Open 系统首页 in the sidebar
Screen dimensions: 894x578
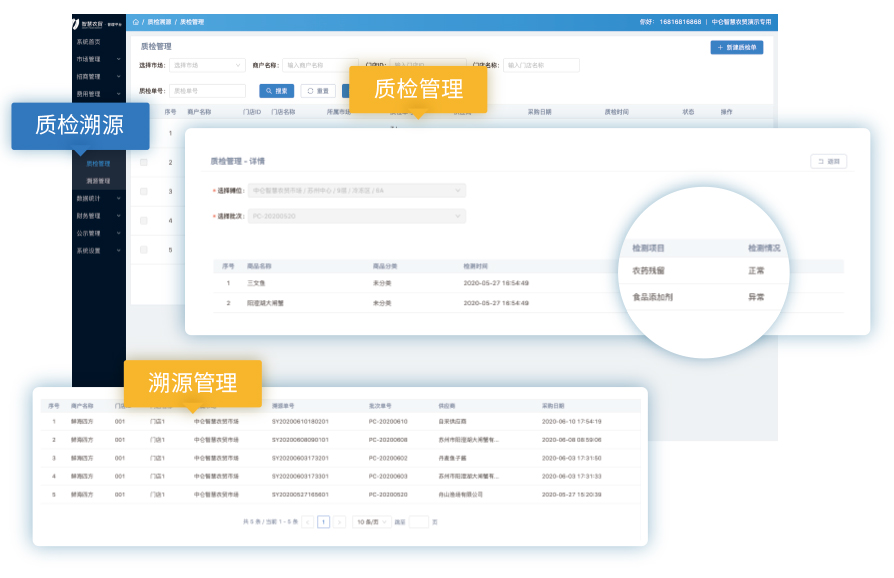(89, 42)
